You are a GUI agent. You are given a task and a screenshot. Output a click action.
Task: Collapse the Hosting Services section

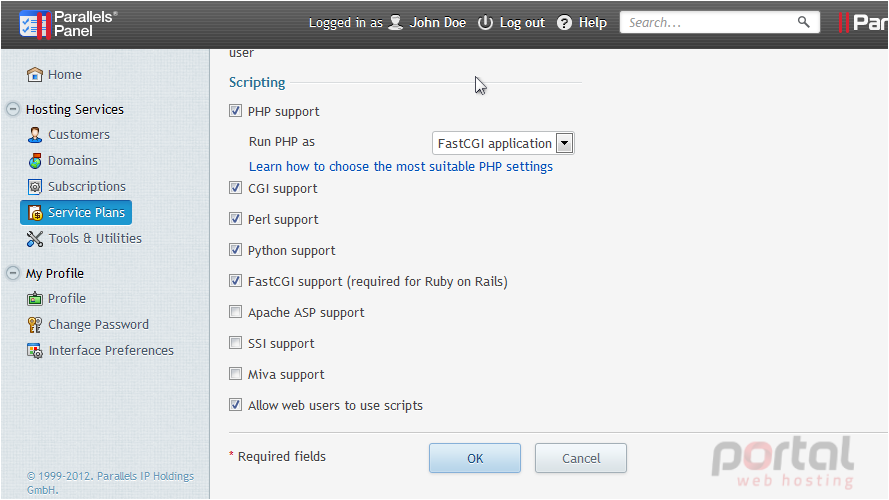coord(13,109)
